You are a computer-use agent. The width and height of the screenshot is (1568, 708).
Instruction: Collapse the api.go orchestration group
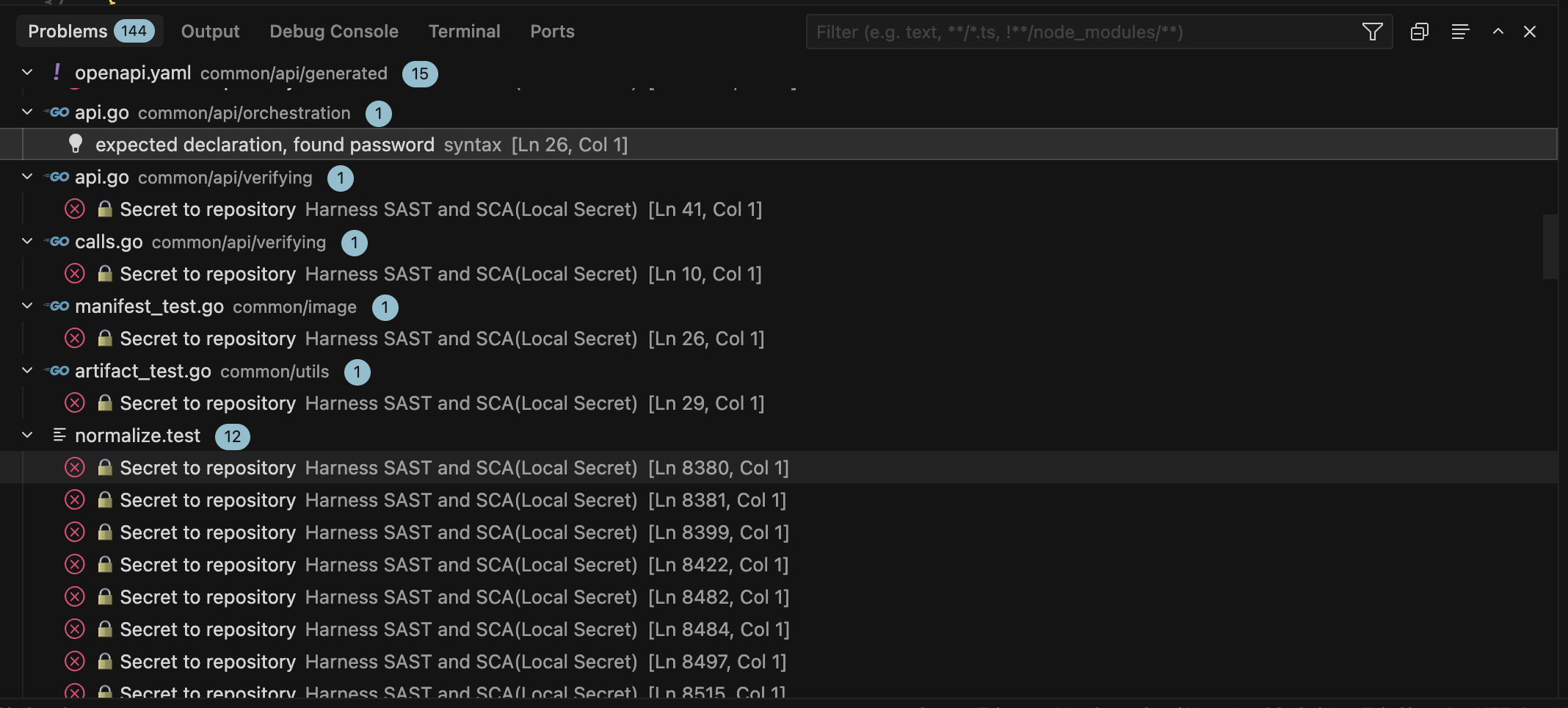pyautogui.click(x=26, y=112)
